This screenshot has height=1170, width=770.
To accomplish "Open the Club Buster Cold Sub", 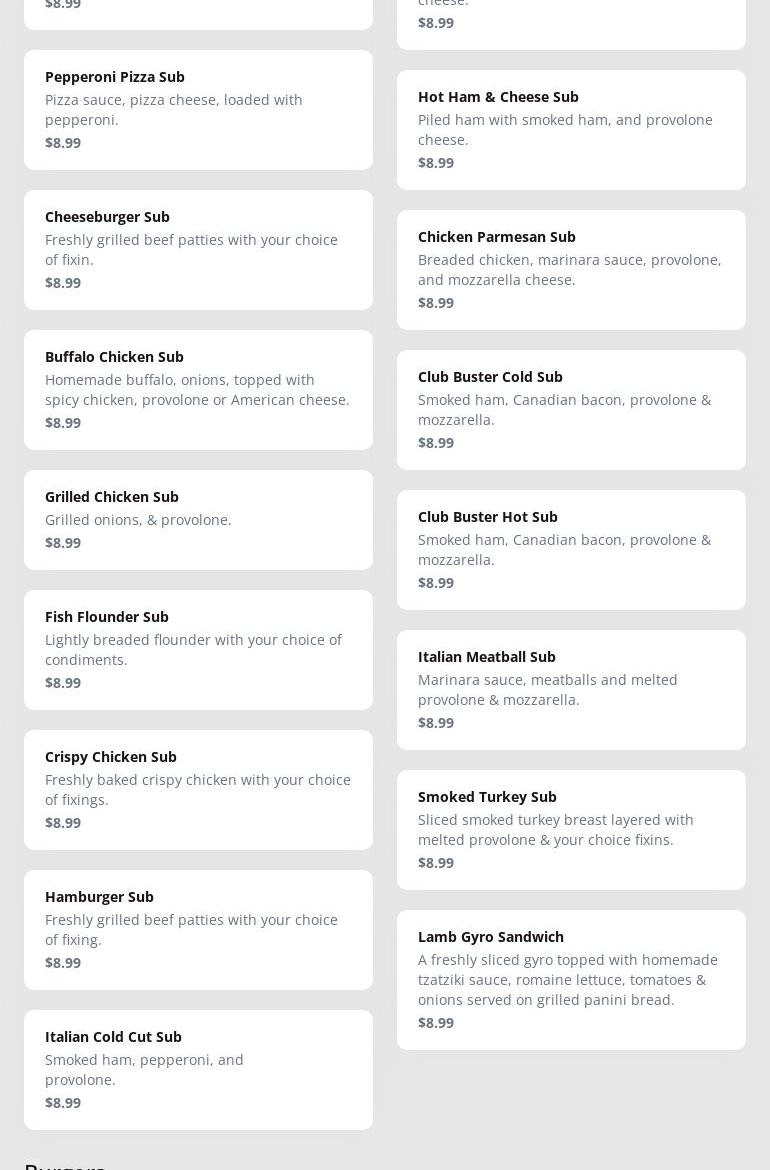I will point(571,410).
